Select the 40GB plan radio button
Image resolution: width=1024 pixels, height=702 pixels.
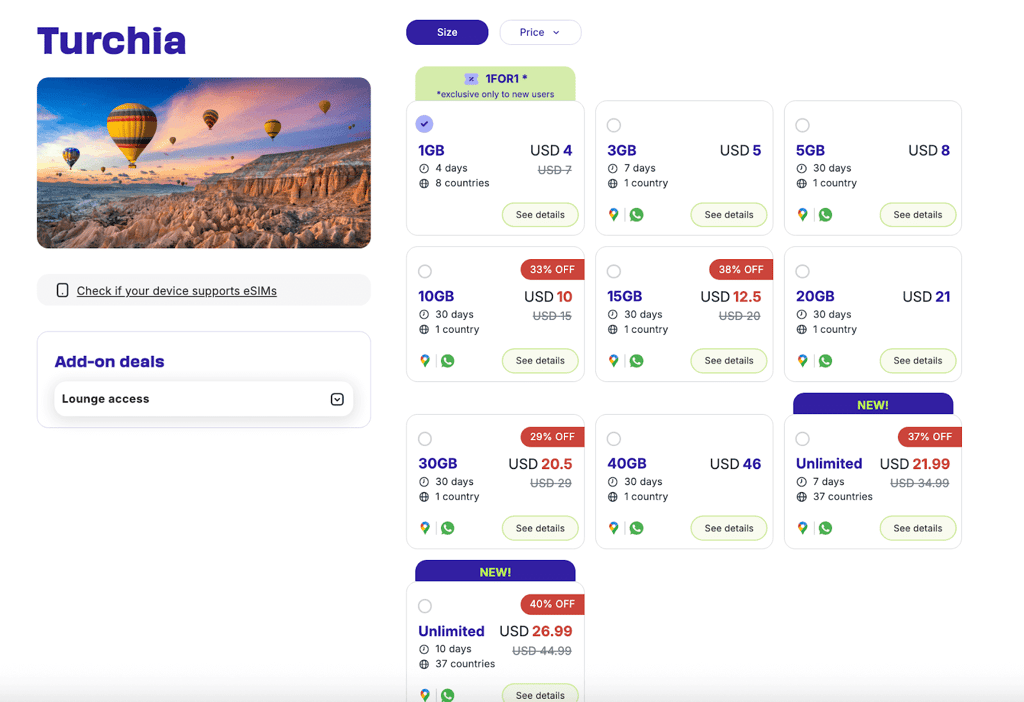[x=613, y=438]
